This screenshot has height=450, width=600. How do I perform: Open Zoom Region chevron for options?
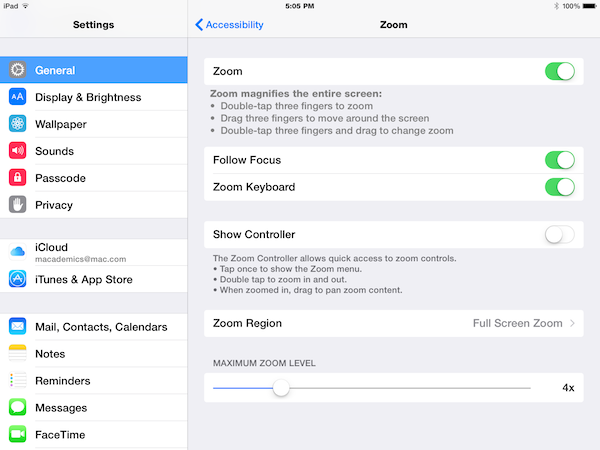click(572, 323)
